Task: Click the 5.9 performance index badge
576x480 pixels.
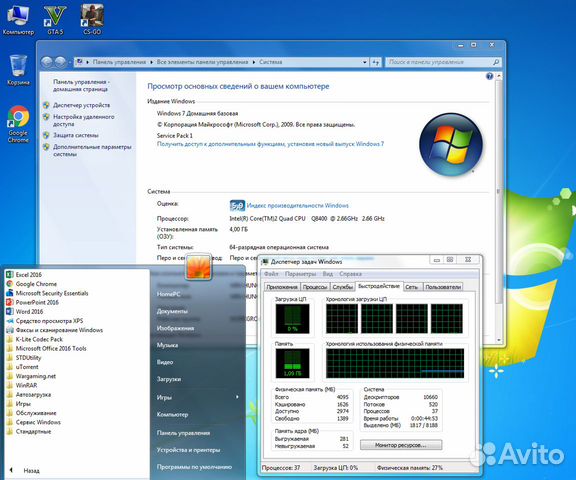Action: coord(237,206)
